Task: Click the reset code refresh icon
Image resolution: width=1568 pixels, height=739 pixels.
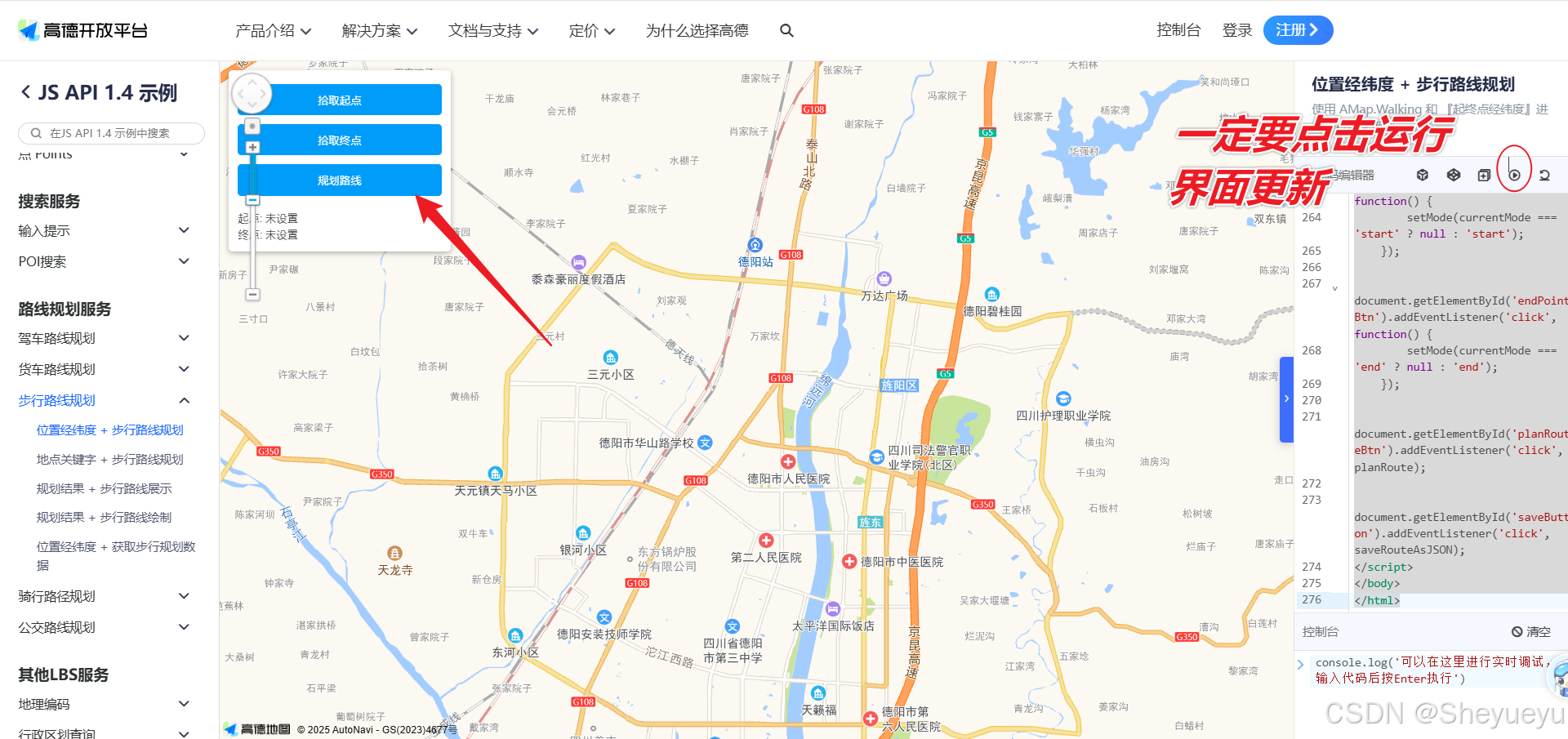Action: (x=1544, y=175)
